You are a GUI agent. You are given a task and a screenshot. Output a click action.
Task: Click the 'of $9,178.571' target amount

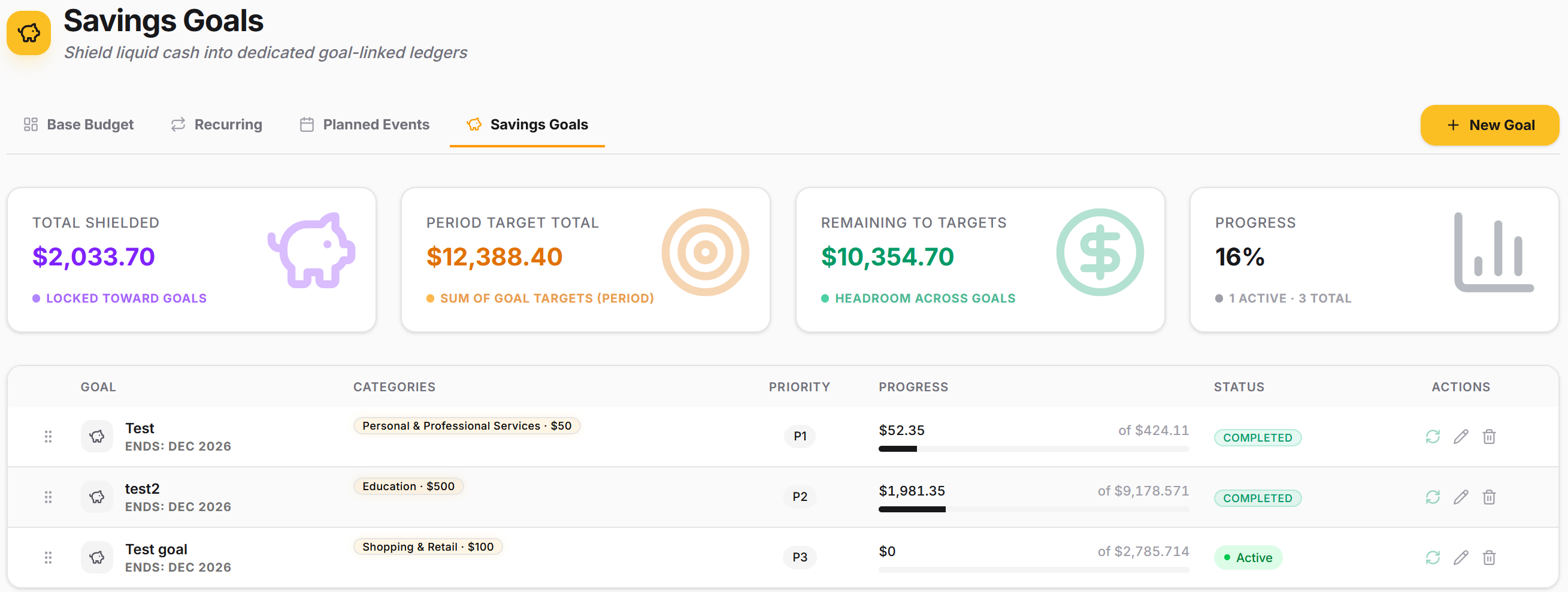(1143, 490)
